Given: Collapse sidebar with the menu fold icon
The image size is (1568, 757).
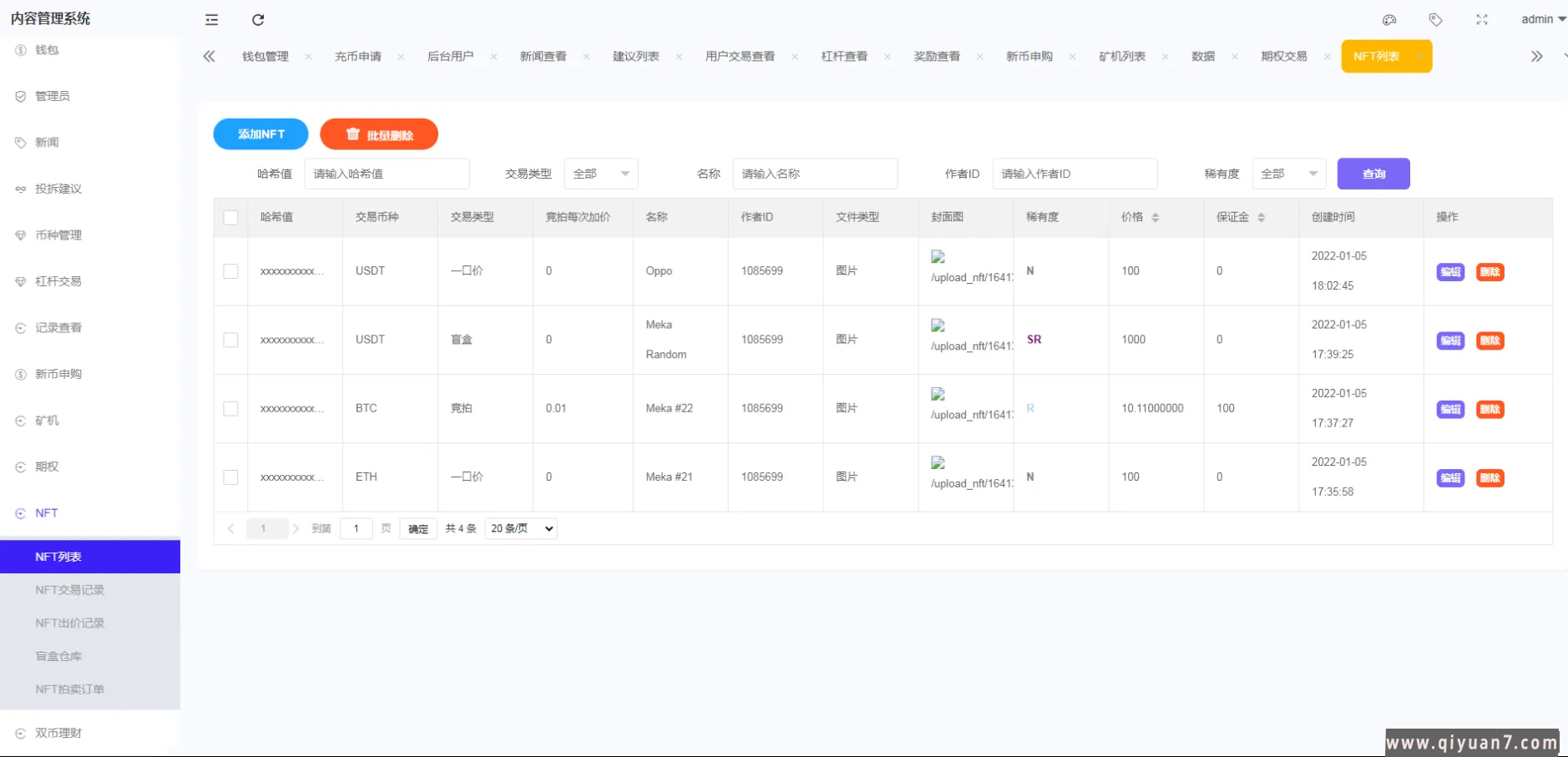Looking at the screenshot, I should (x=212, y=20).
